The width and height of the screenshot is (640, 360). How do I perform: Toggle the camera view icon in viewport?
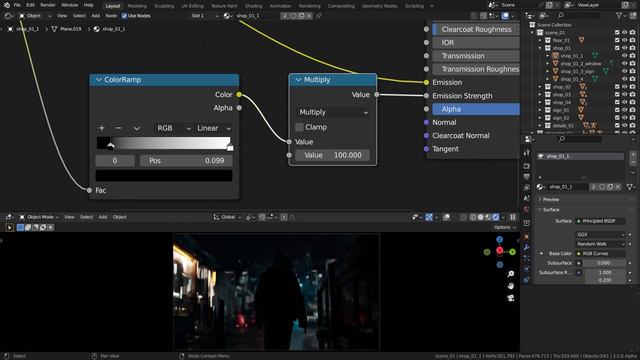(x=511, y=298)
